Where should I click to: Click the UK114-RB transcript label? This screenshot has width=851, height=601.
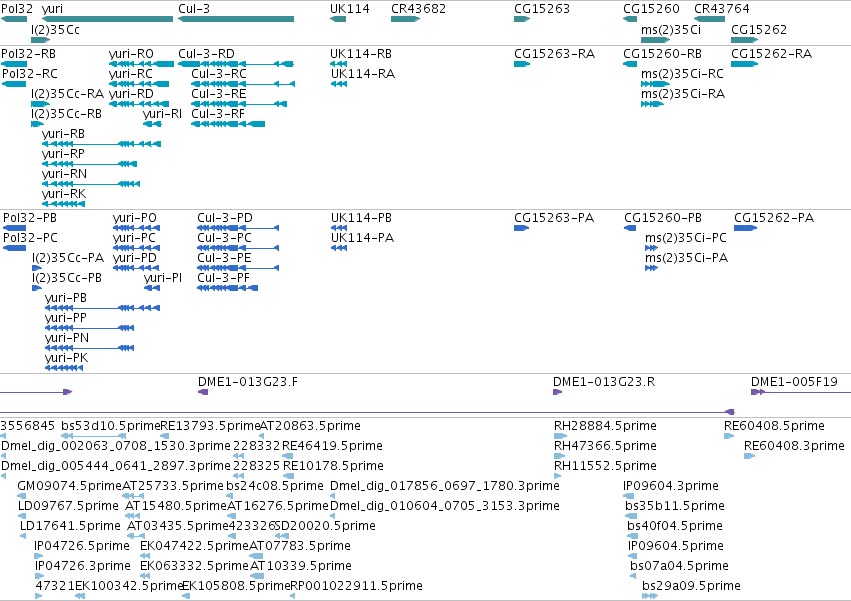pyautogui.click(x=361, y=54)
